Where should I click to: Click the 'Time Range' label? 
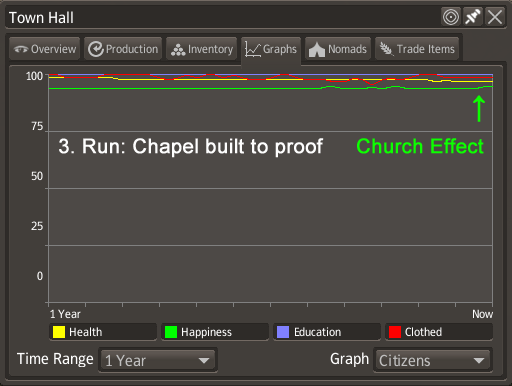pyautogui.click(x=55, y=359)
